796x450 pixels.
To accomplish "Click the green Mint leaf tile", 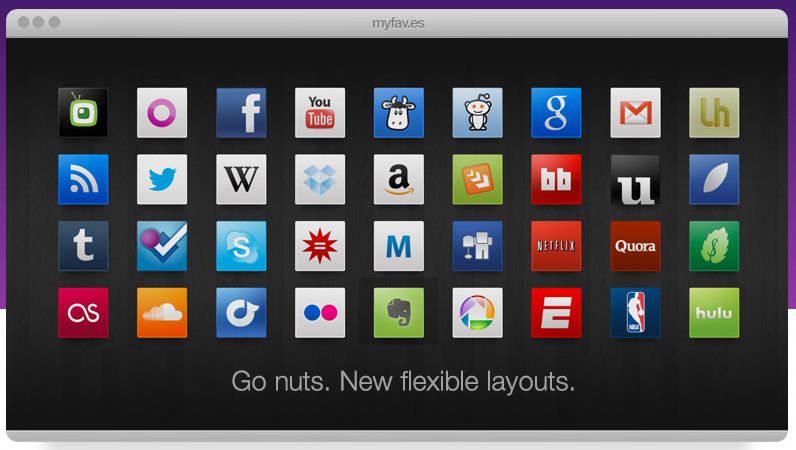I will pyautogui.click(x=714, y=246).
